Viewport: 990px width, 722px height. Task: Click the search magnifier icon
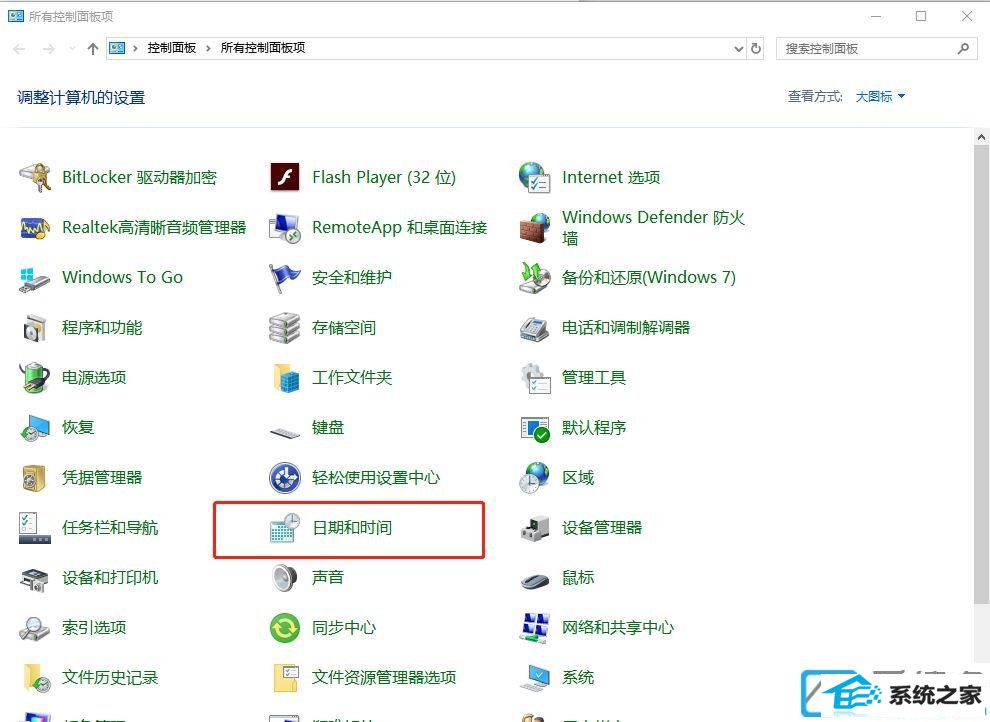(x=963, y=49)
